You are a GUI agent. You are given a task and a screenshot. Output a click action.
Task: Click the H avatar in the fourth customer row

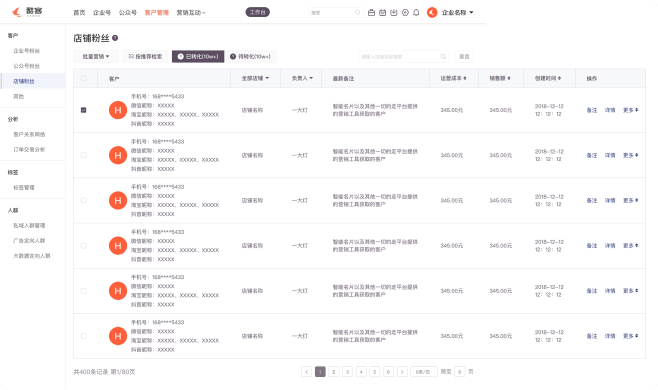118,246
